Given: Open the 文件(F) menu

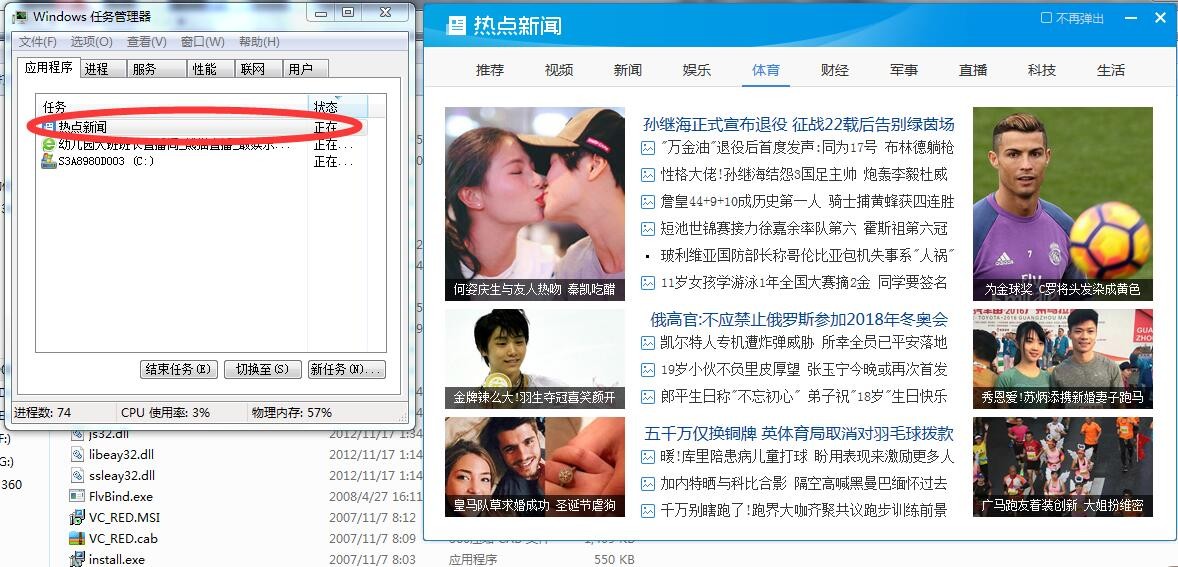Looking at the screenshot, I should pyautogui.click(x=38, y=42).
